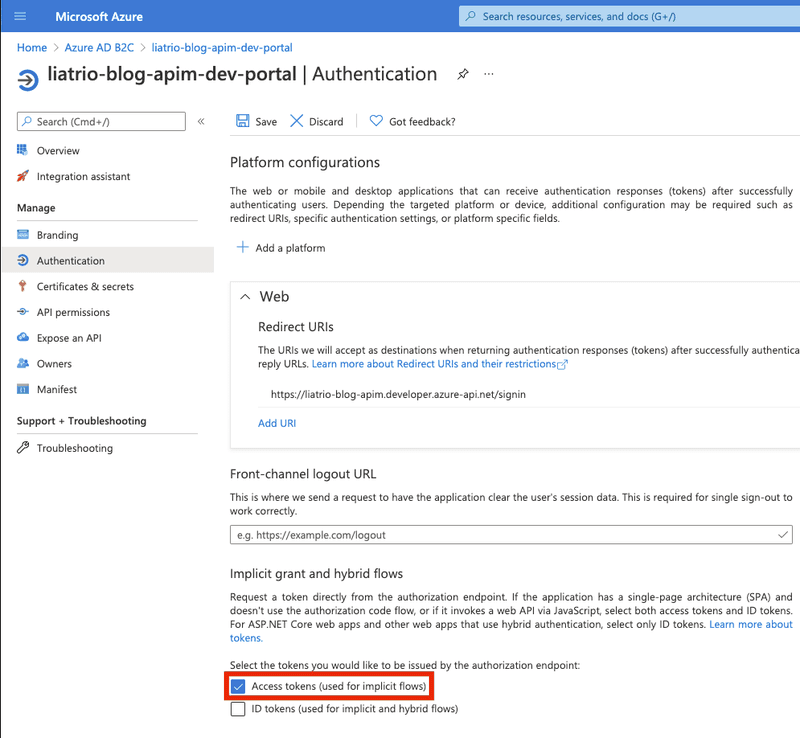Click the Redirect URIs heading
This screenshot has height=738, width=800.
(295, 327)
